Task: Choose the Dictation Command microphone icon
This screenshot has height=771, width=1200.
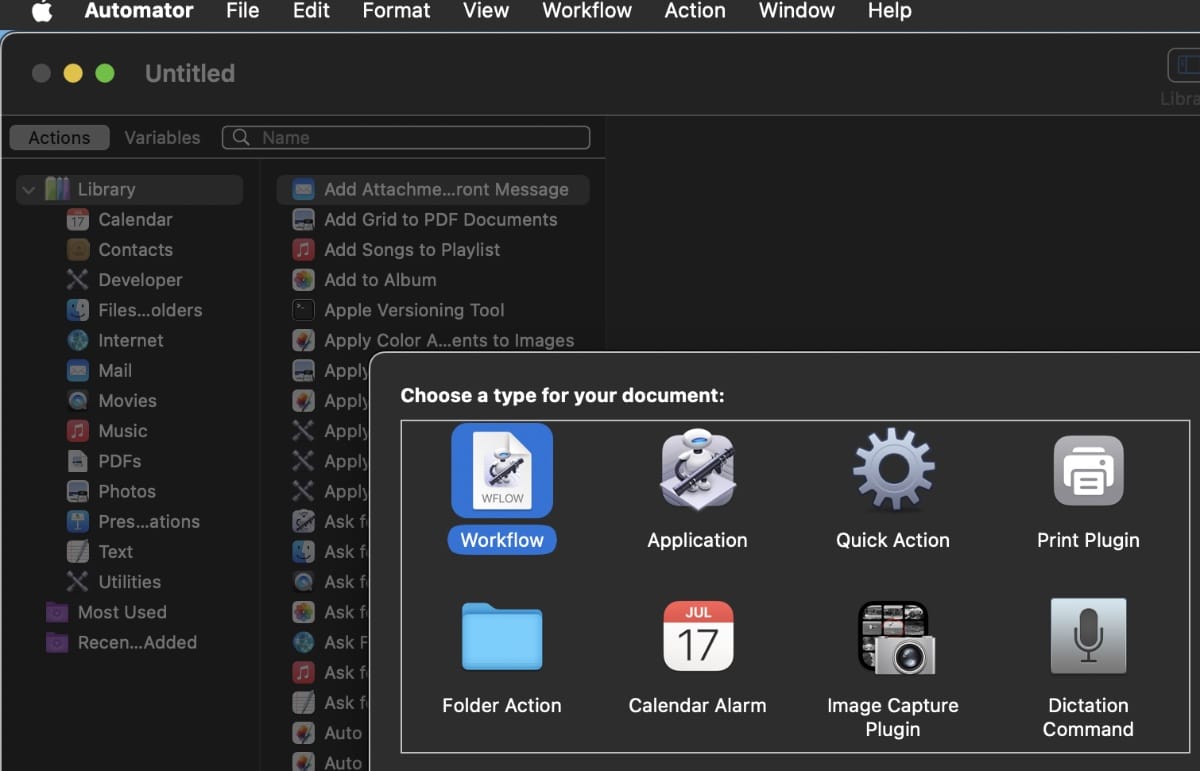Action: tap(1088, 636)
